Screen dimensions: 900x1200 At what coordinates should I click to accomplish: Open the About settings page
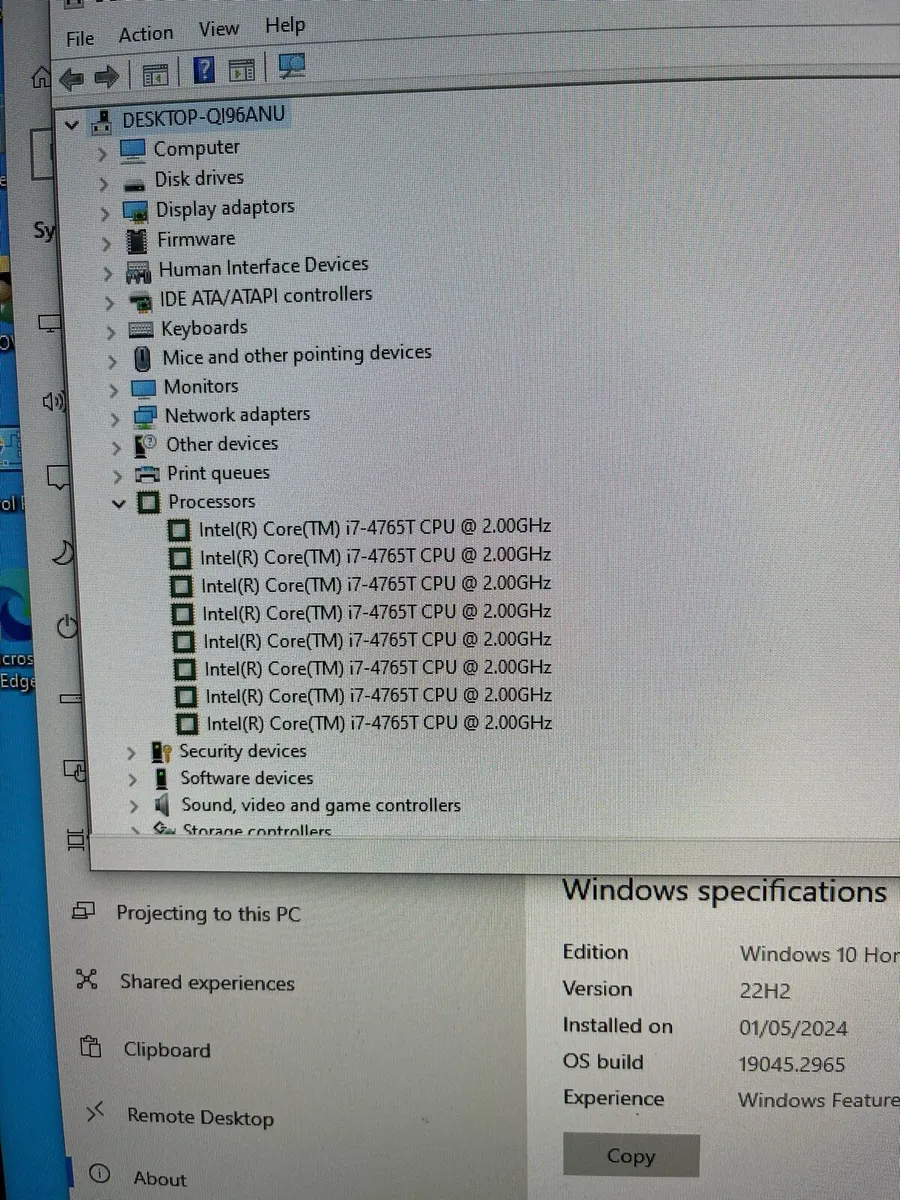(160, 1179)
